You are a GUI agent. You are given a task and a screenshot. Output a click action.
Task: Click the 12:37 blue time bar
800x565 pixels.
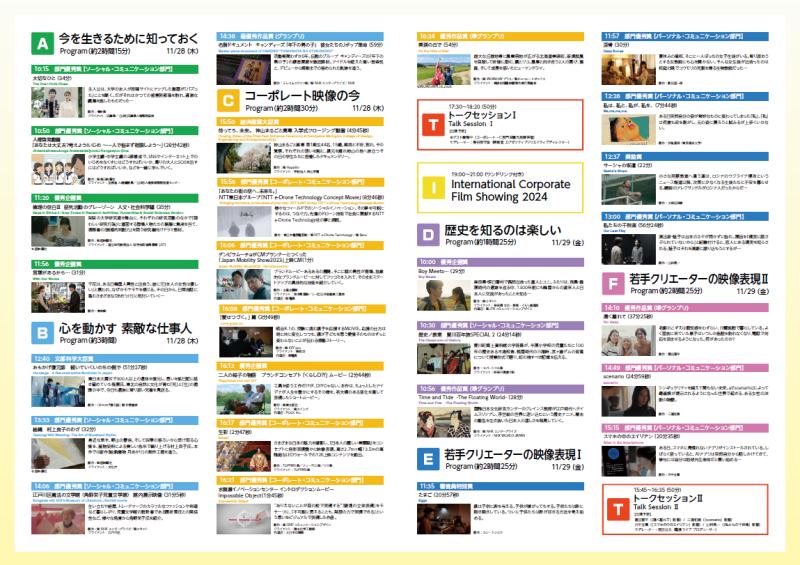685,156
